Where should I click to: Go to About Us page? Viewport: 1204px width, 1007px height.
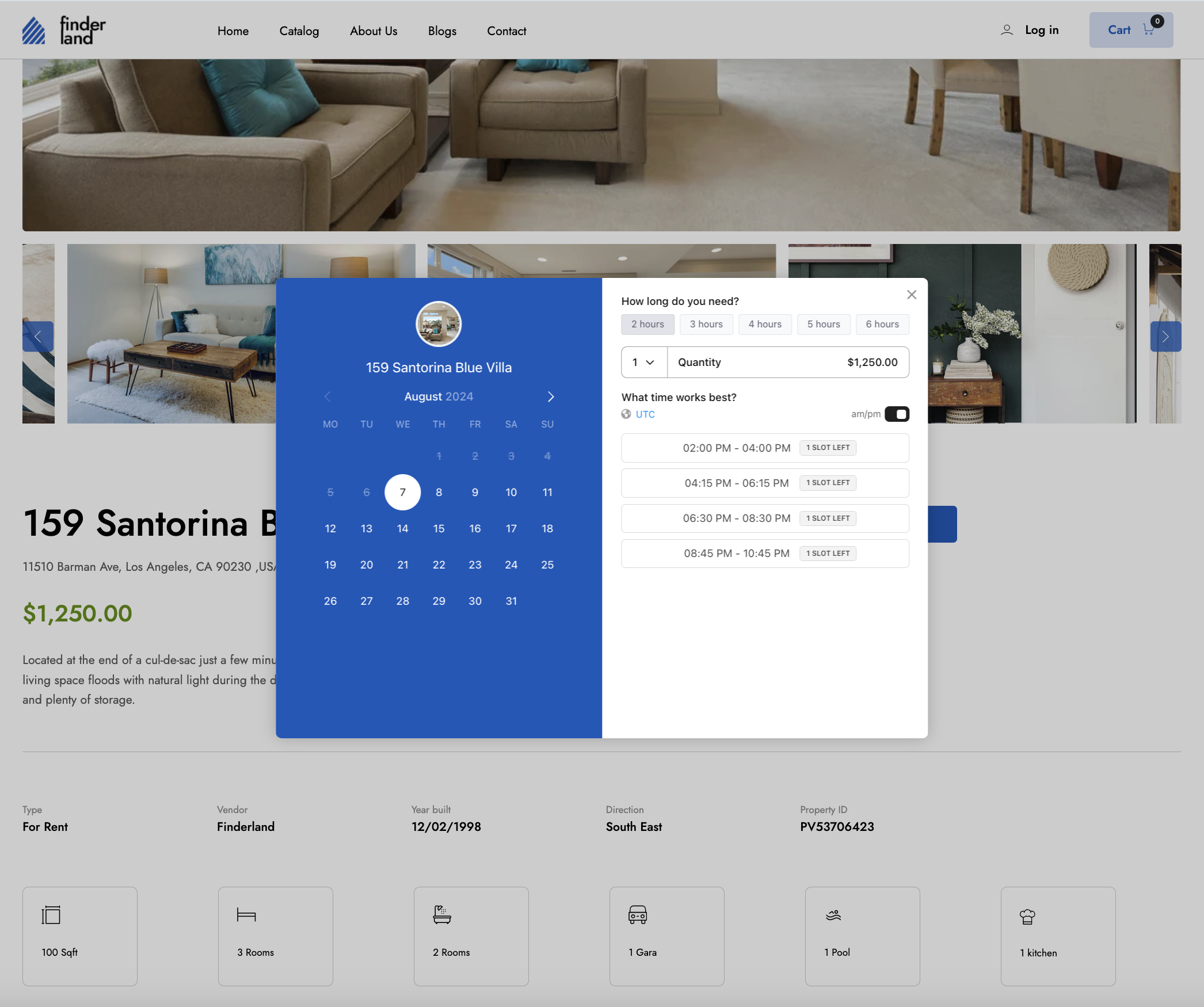(x=374, y=30)
